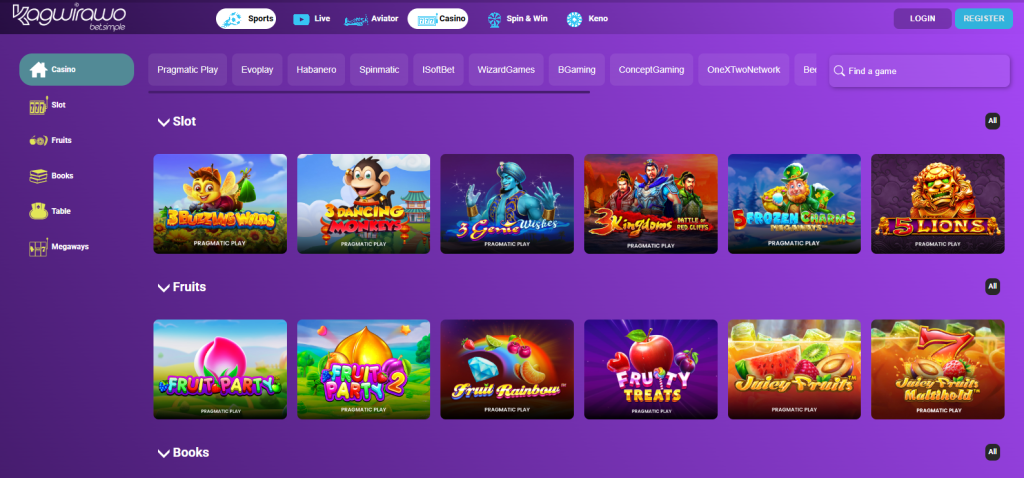Select the Casino tab in top navigation
Viewport: 1024px width, 478px height.
pyautogui.click(x=438, y=19)
